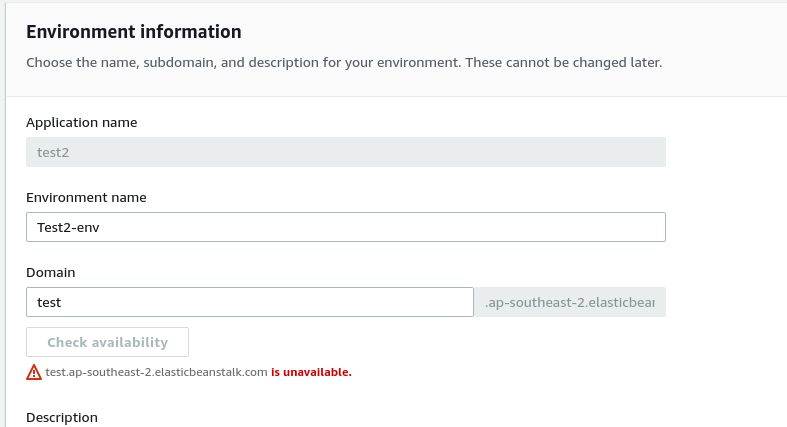
Task: Click the Environment name label
Action: (x=86, y=198)
